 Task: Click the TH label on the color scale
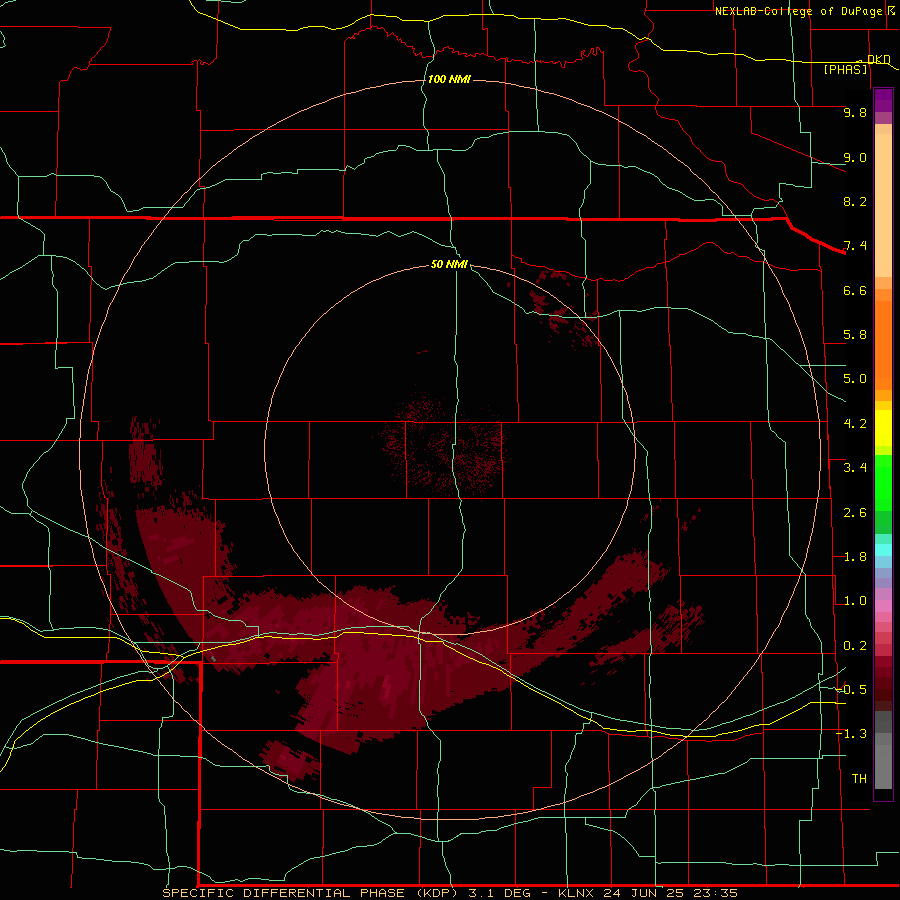[x=859, y=779]
